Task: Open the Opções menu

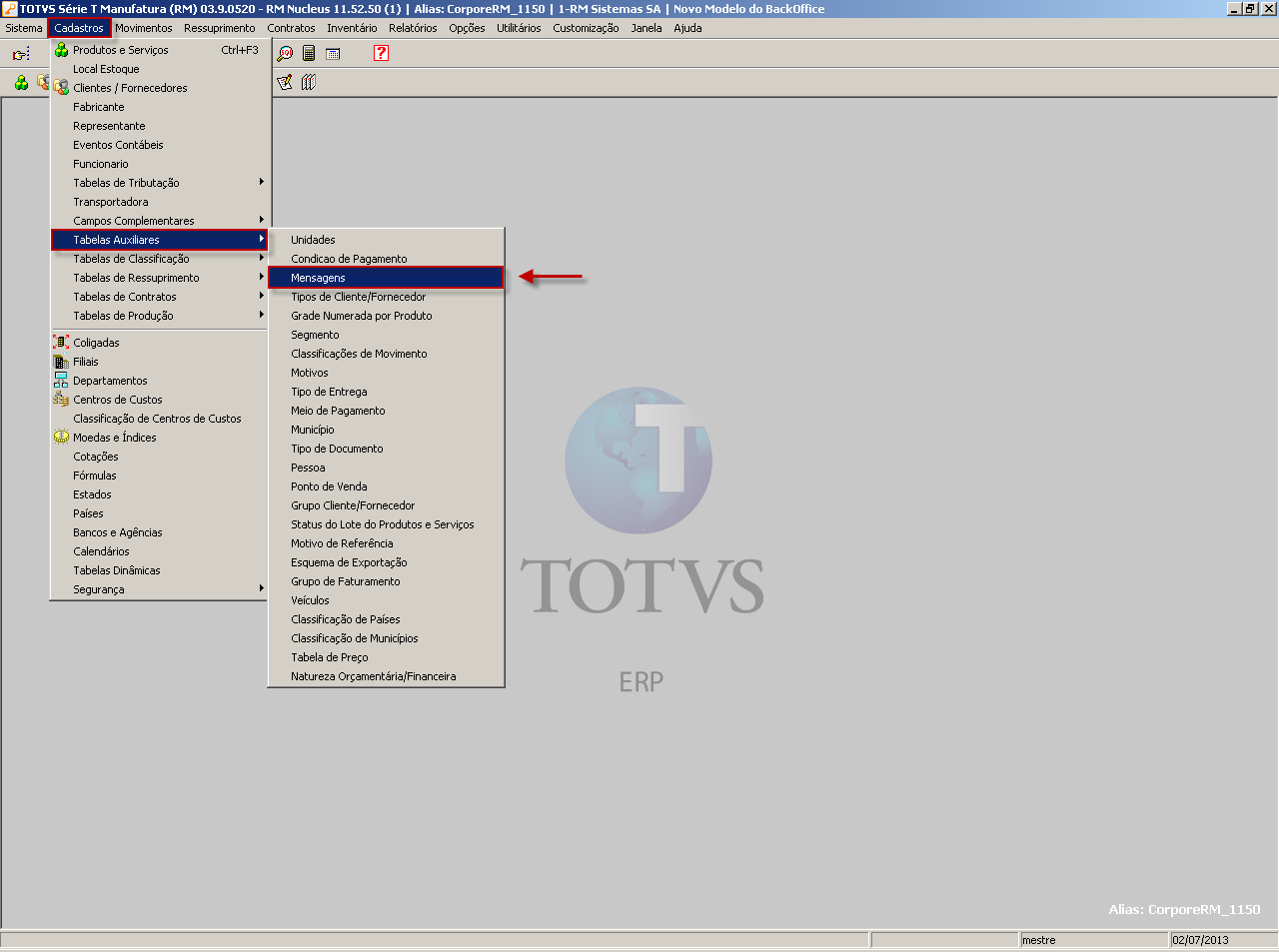Action: point(467,28)
